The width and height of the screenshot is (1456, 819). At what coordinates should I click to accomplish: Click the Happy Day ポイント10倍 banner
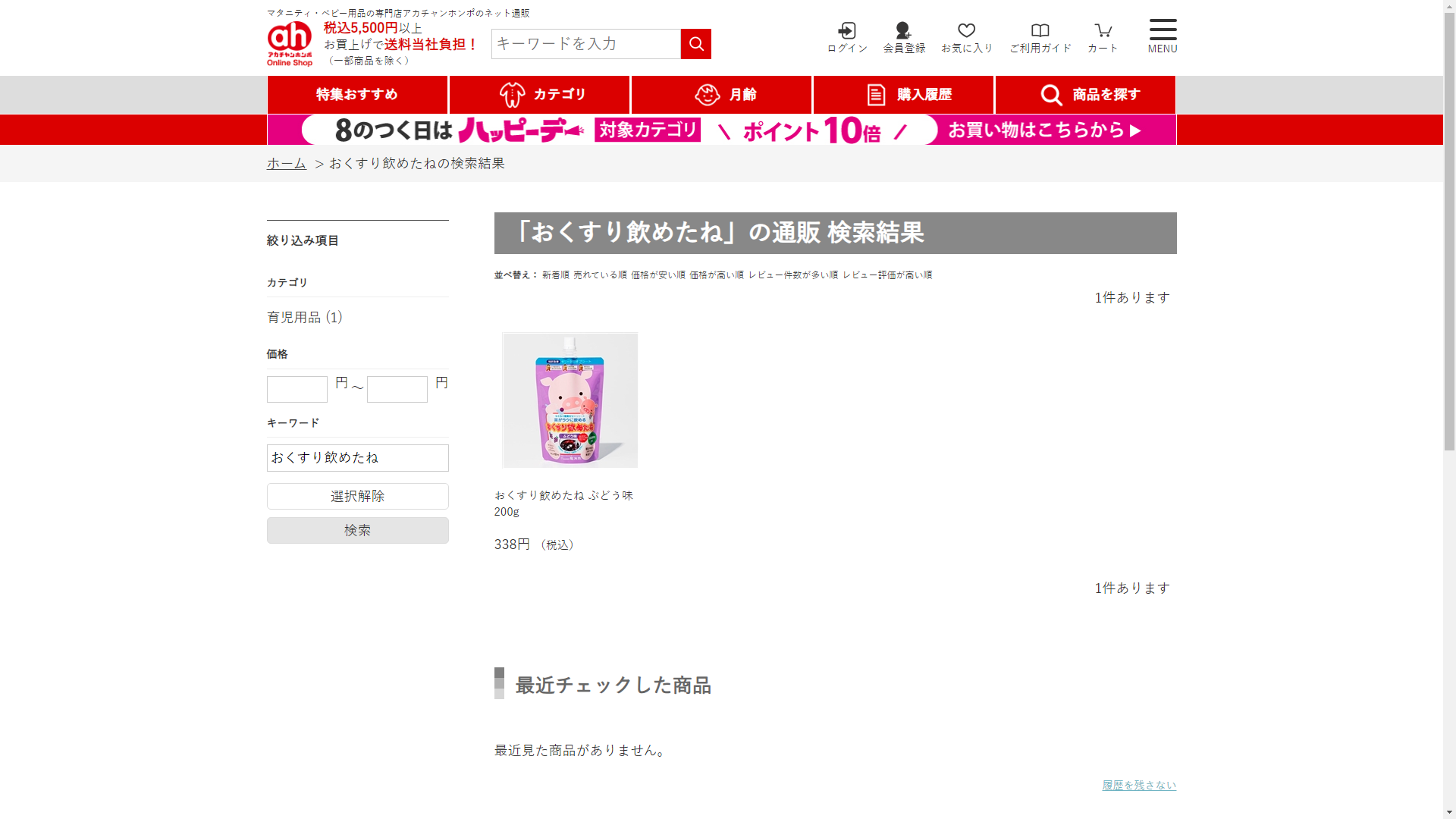(721, 130)
